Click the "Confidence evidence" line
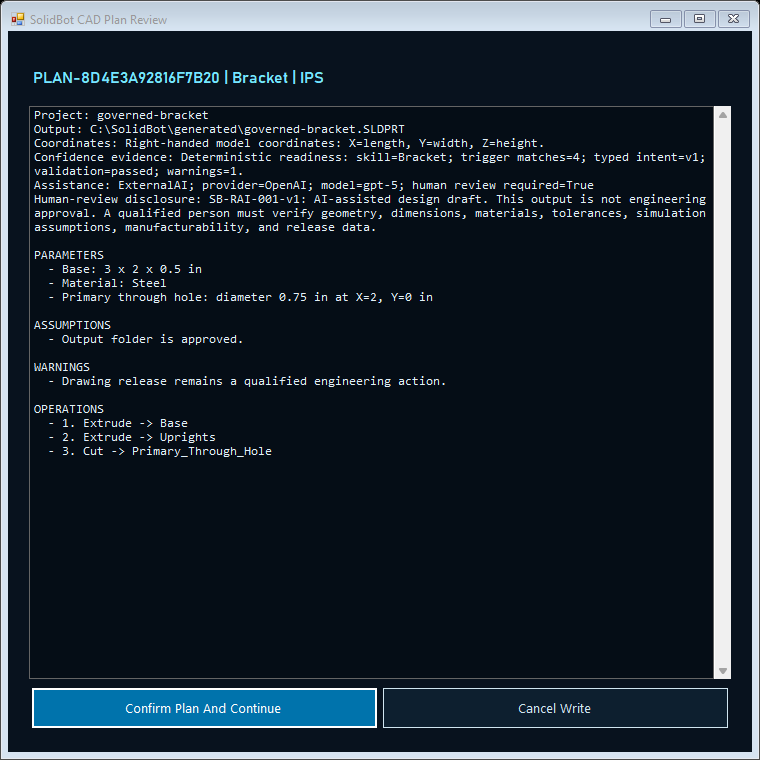 369,158
